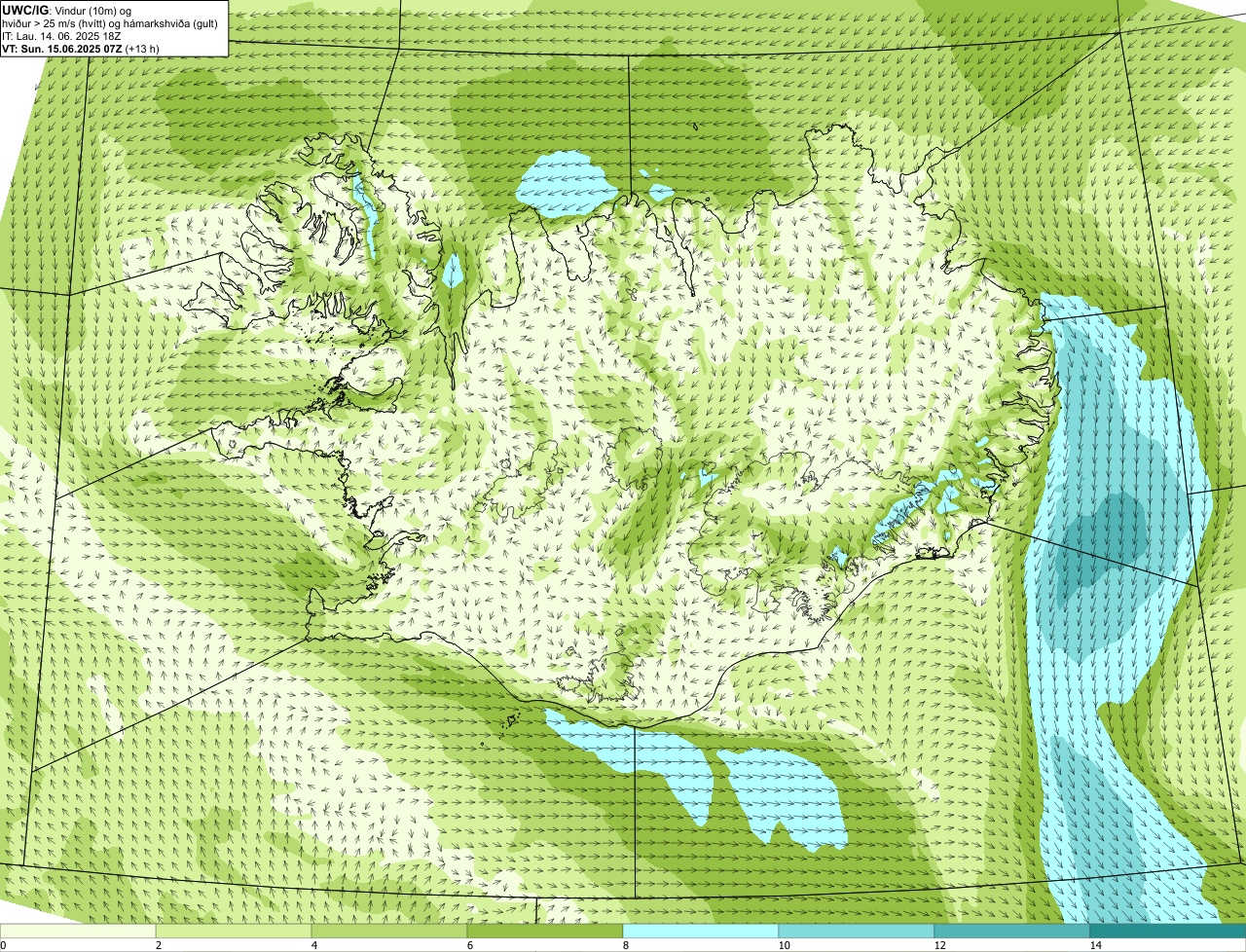The image size is (1246, 952).
Task: Click the legend scale label '0'
Action: coord(3,945)
